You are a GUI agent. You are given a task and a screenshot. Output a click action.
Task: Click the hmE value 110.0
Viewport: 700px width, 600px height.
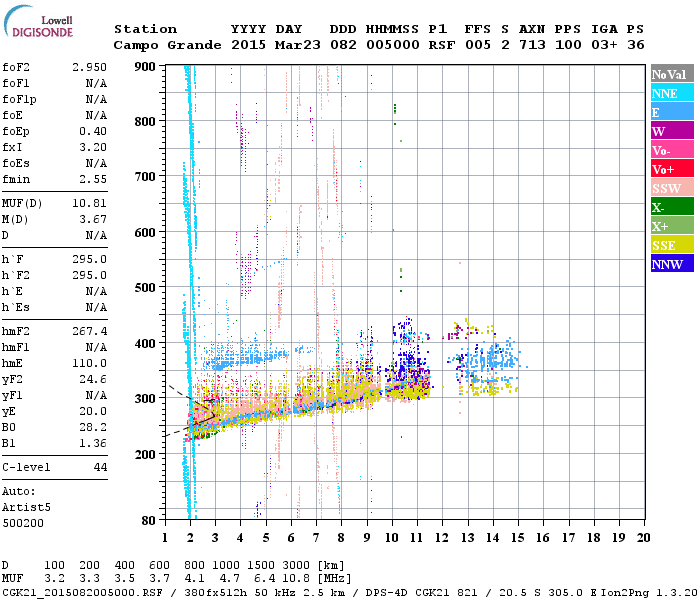(89, 363)
